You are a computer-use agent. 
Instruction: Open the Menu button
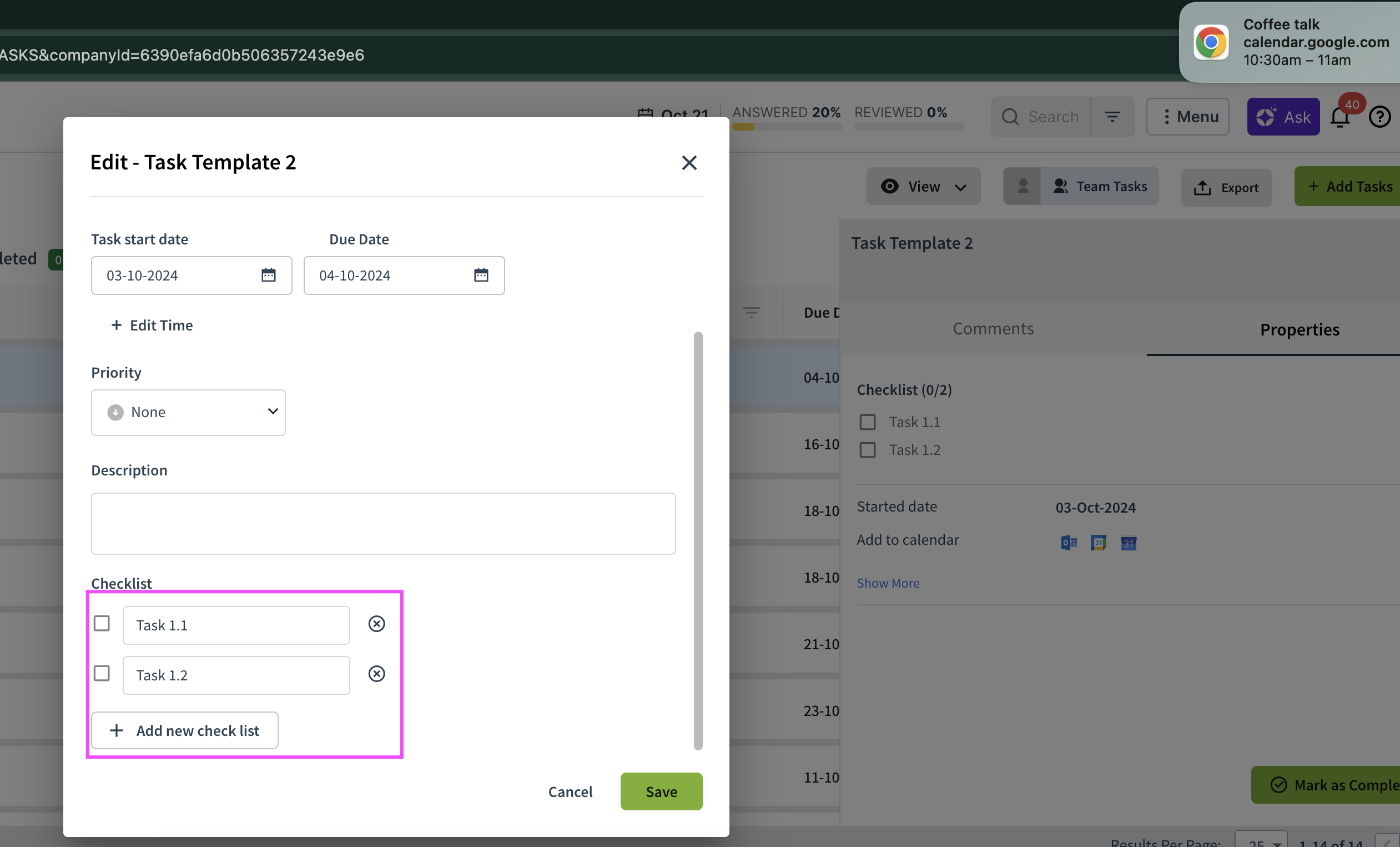point(1187,117)
